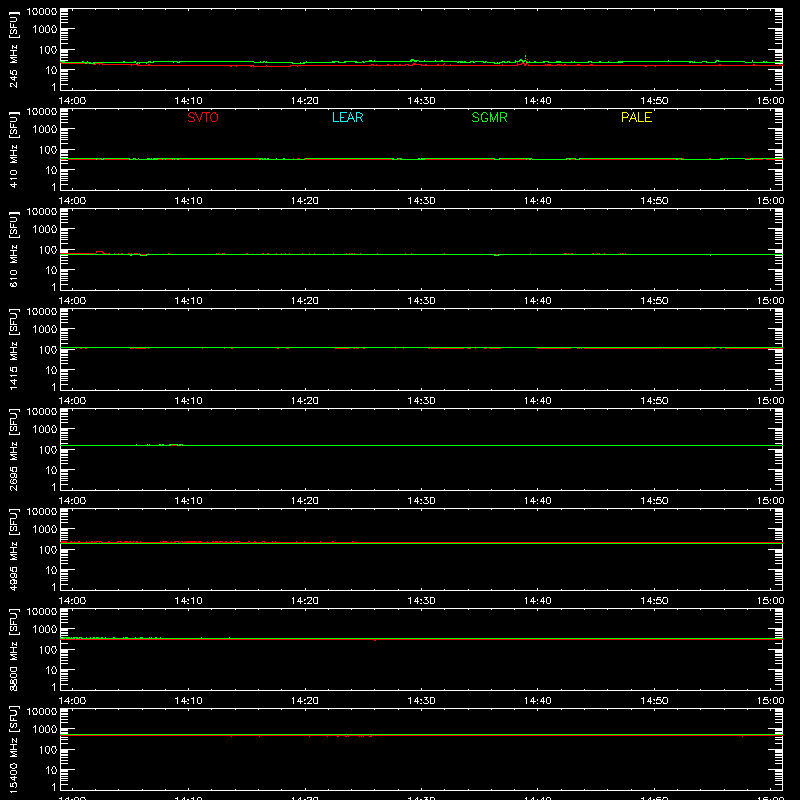Click the cyan LEAR legend label
This screenshot has height=800, width=800.
(347, 117)
